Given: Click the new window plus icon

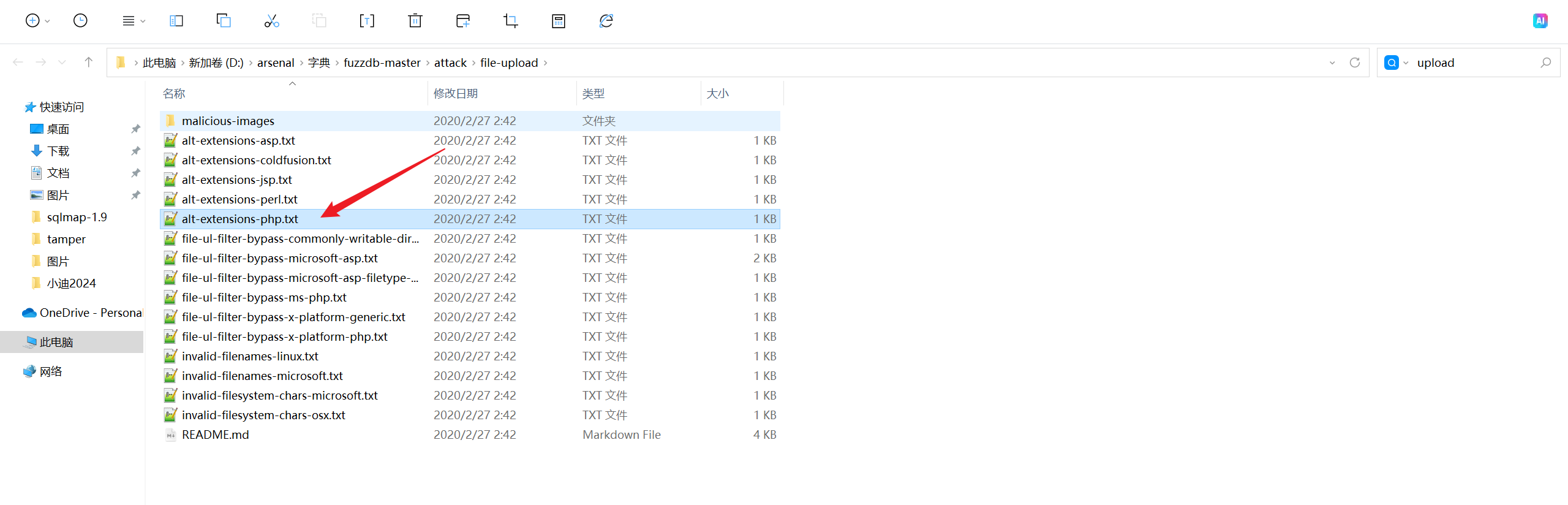Looking at the screenshot, I should tap(463, 21).
